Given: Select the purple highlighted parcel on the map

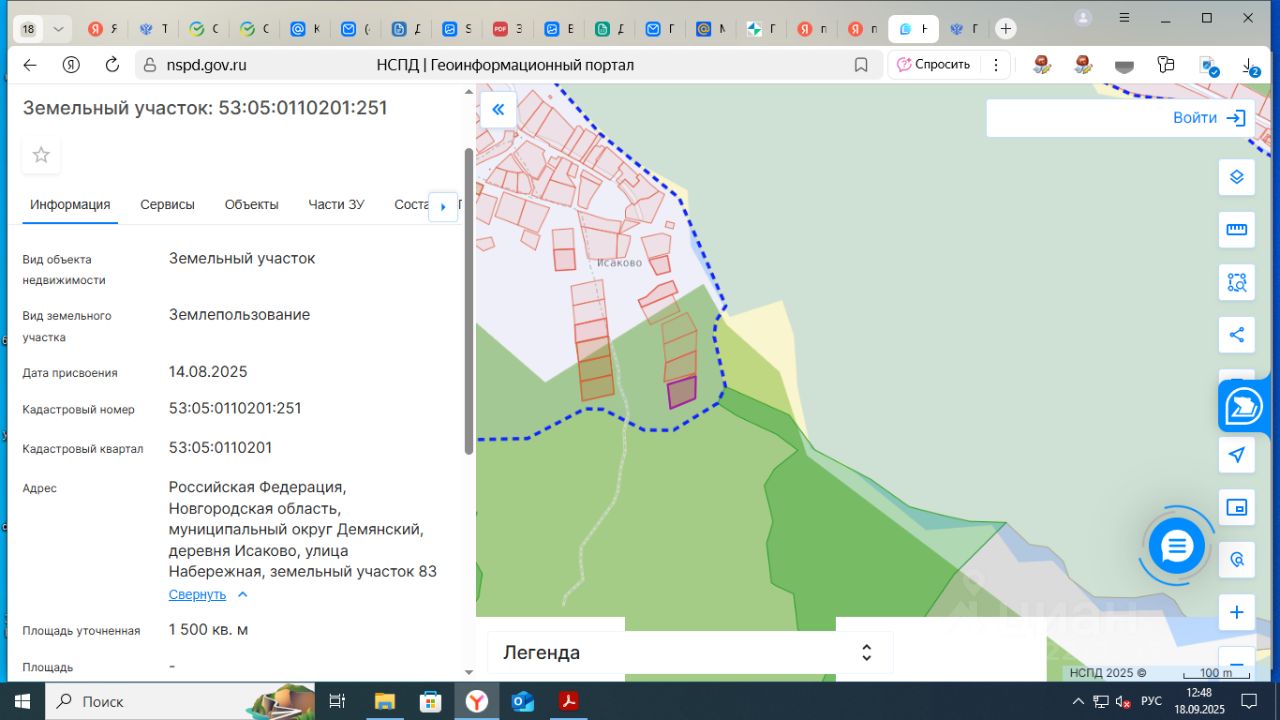Looking at the screenshot, I should (682, 393).
